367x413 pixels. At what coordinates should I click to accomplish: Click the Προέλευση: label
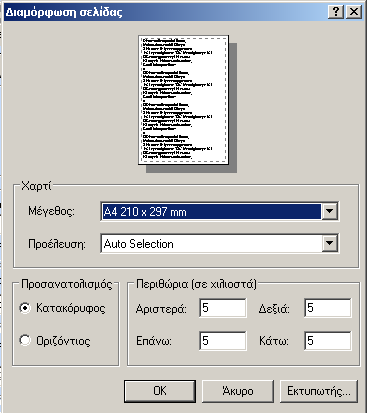click(x=57, y=244)
